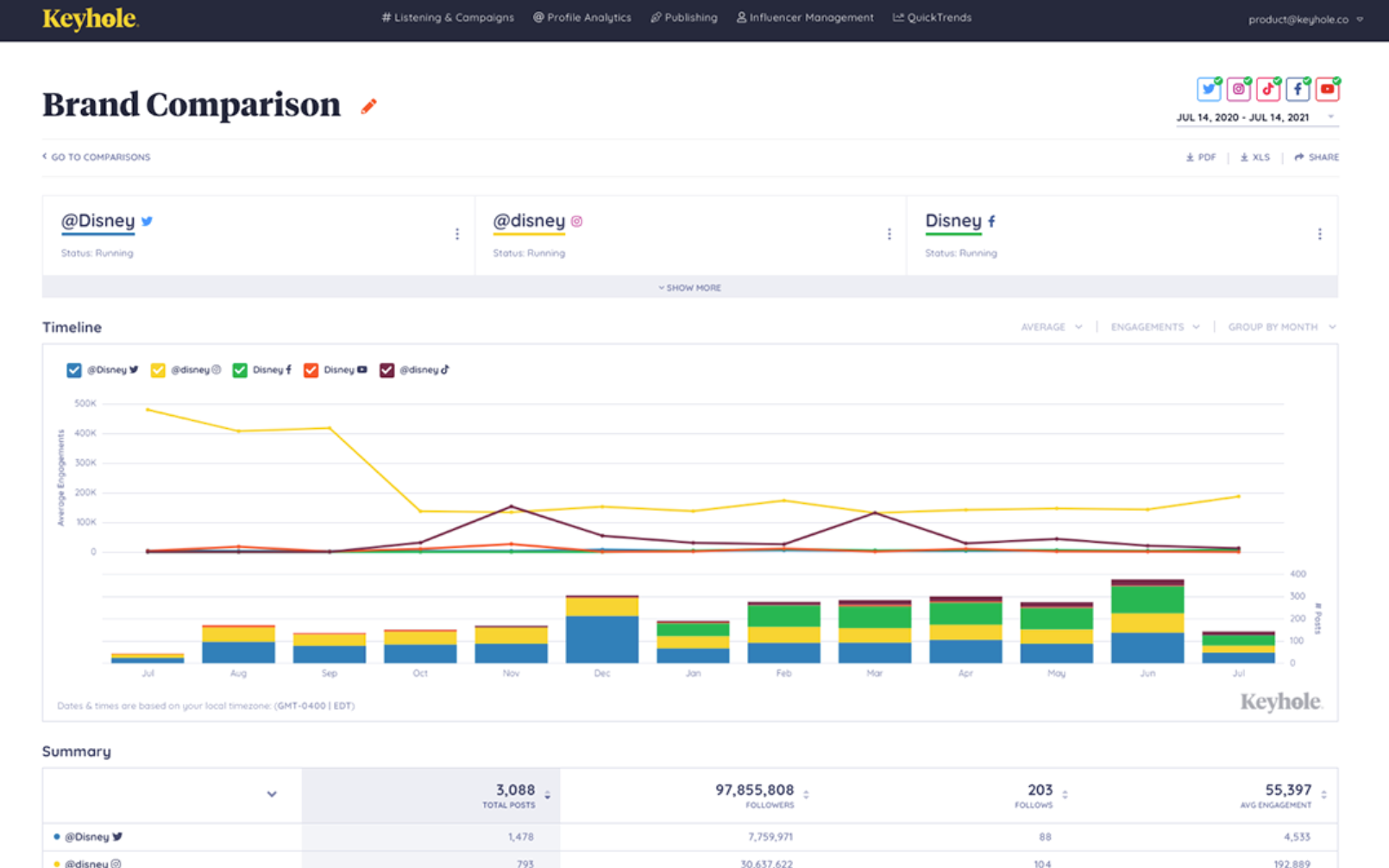Expand the Show More bar under the profile cards
The image size is (1389, 868).
click(x=690, y=287)
